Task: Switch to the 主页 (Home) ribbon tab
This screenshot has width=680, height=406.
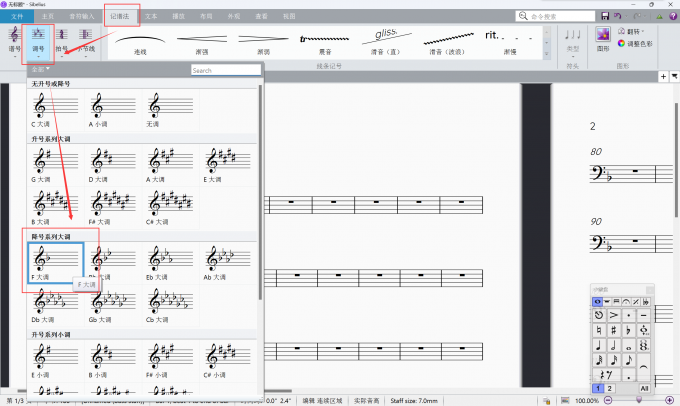Action: click(x=48, y=16)
